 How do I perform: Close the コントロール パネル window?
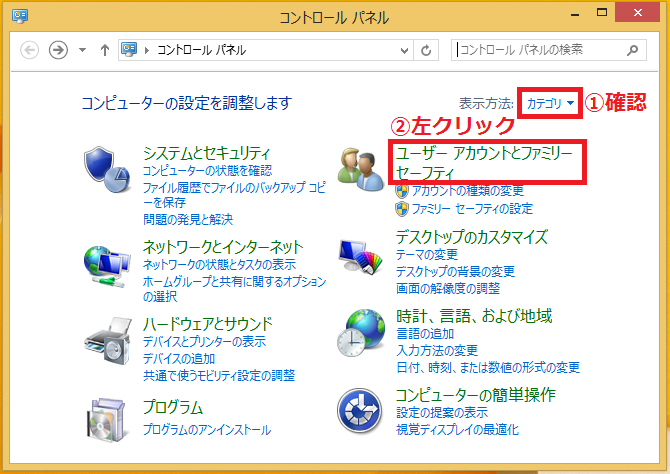coord(638,13)
